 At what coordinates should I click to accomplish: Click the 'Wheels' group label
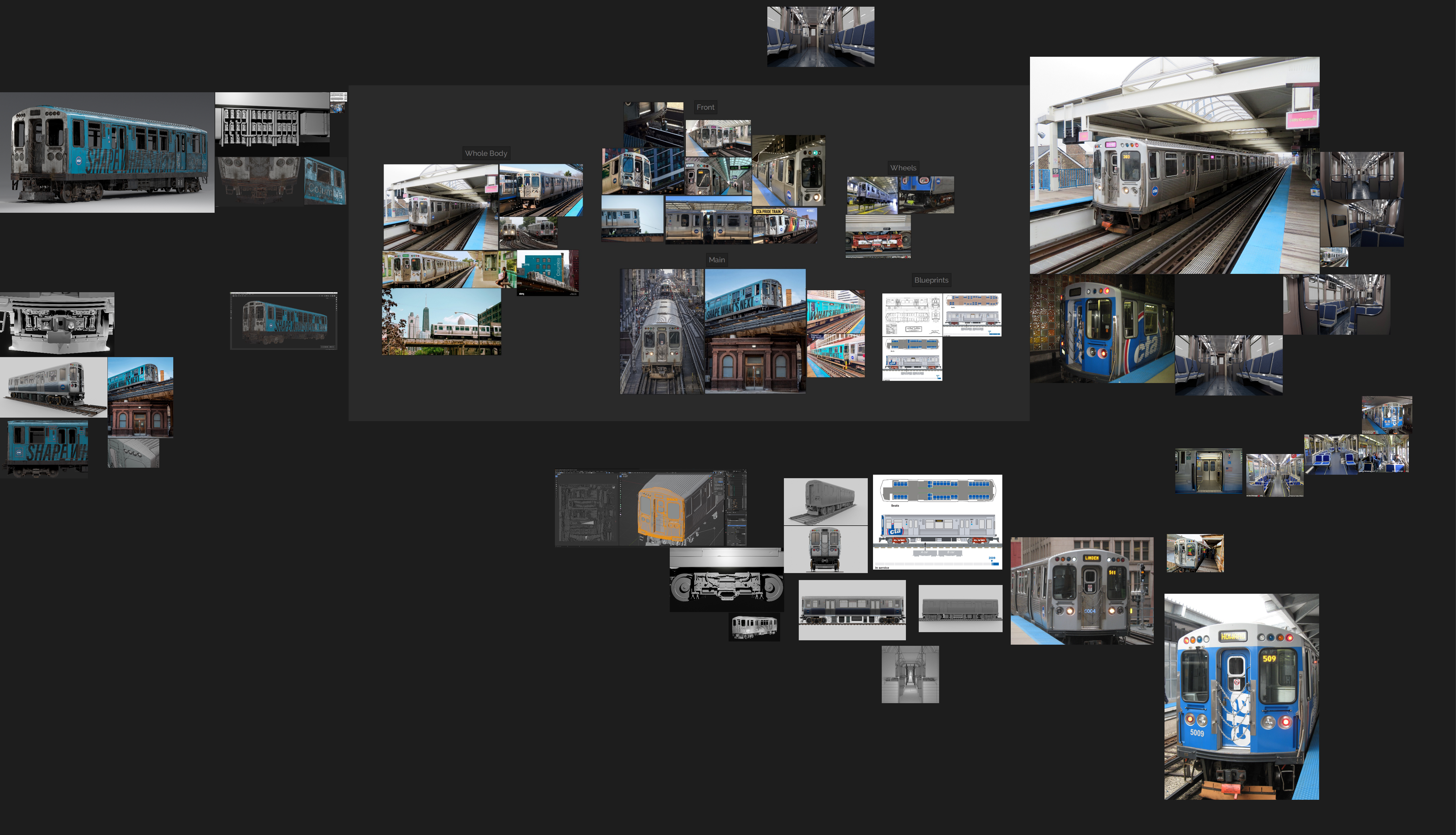point(903,168)
